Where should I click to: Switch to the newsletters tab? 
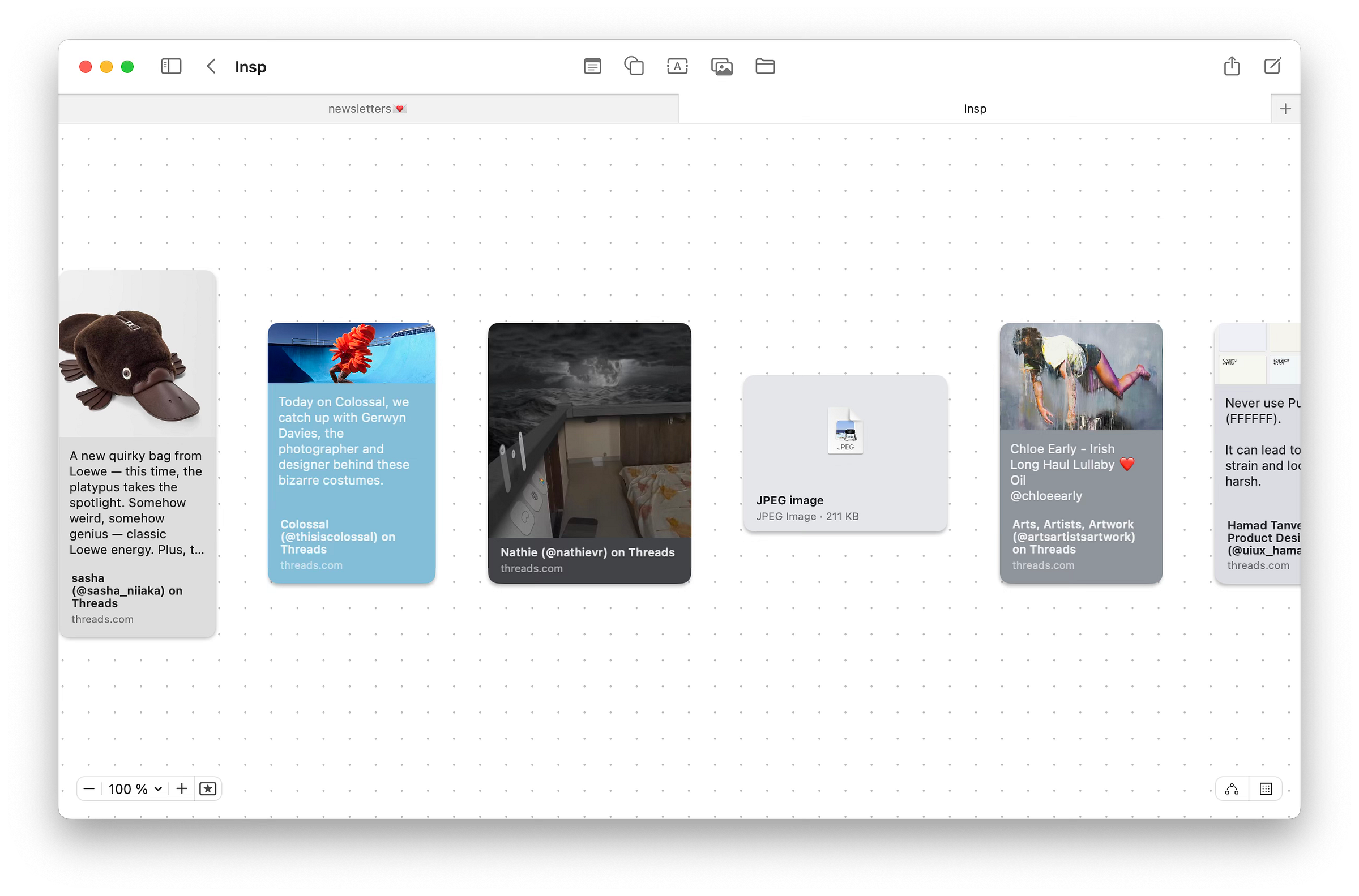tap(367, 109)
